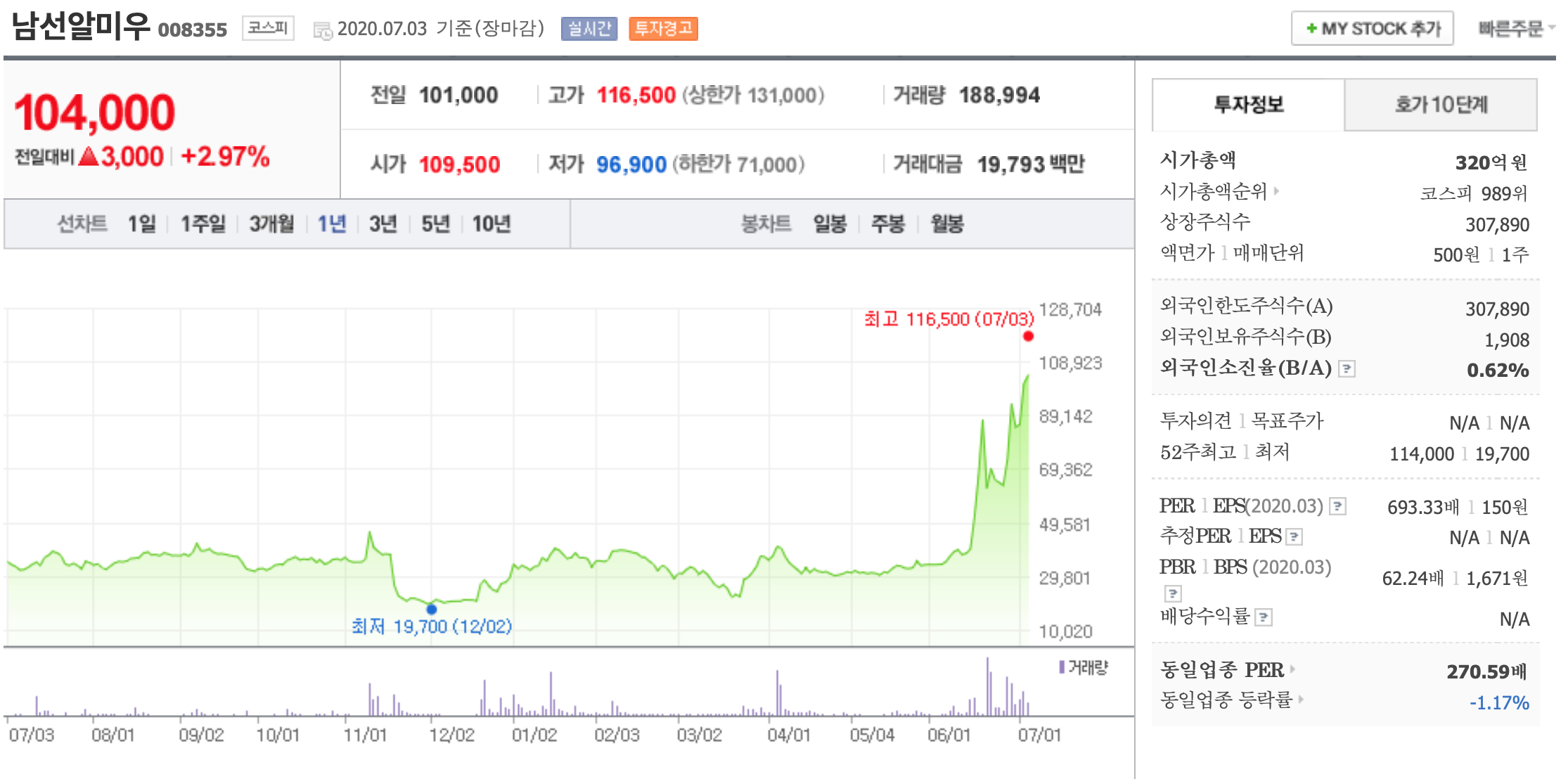Click the 동일업종 PER link
Image resolution: width=1568 pixels, height=779 pixels.
pos(1222,670)
